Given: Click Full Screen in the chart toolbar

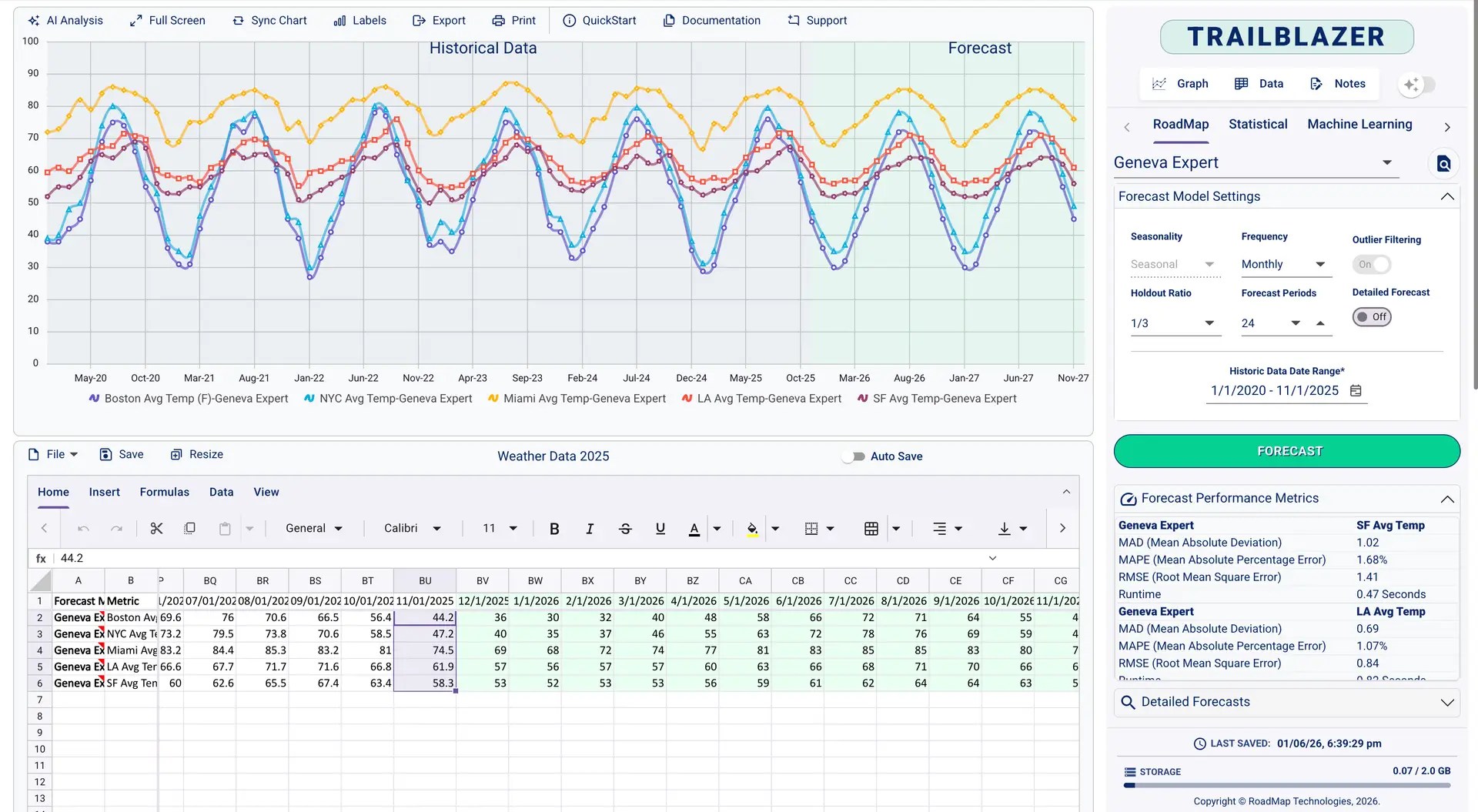Looking at the screenshot, I should point(167,21).
